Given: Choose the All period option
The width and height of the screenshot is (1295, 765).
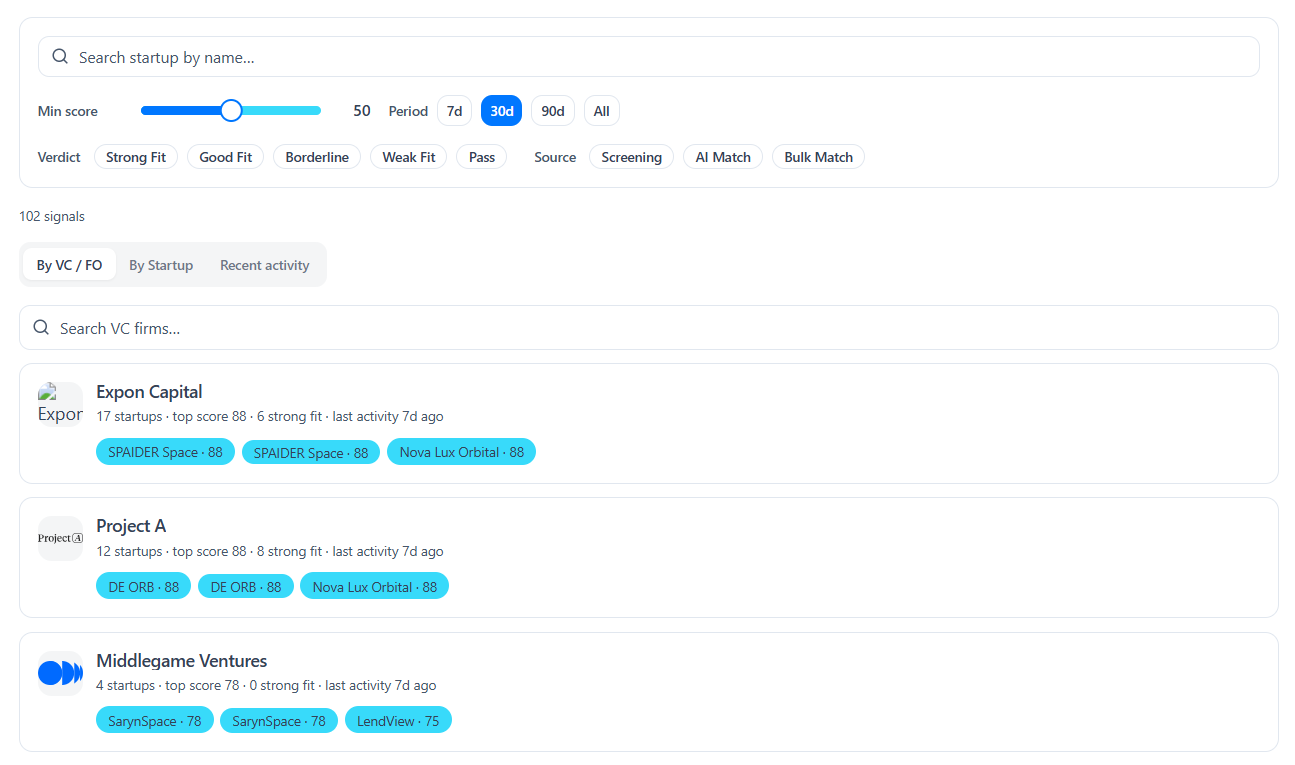Looking at the screenshot, I should 602,111.
